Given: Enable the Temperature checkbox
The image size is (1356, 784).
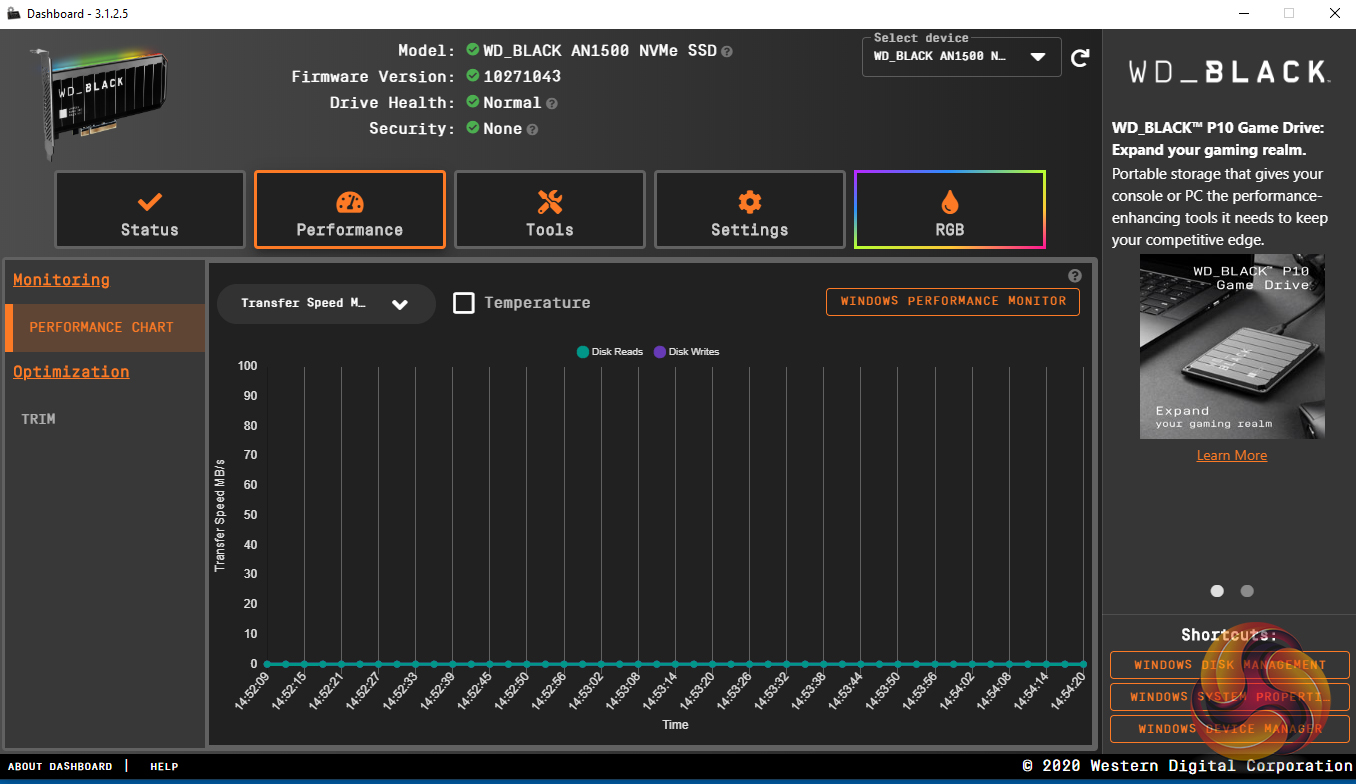Looking at the screenshot, I should click(464, 303).
